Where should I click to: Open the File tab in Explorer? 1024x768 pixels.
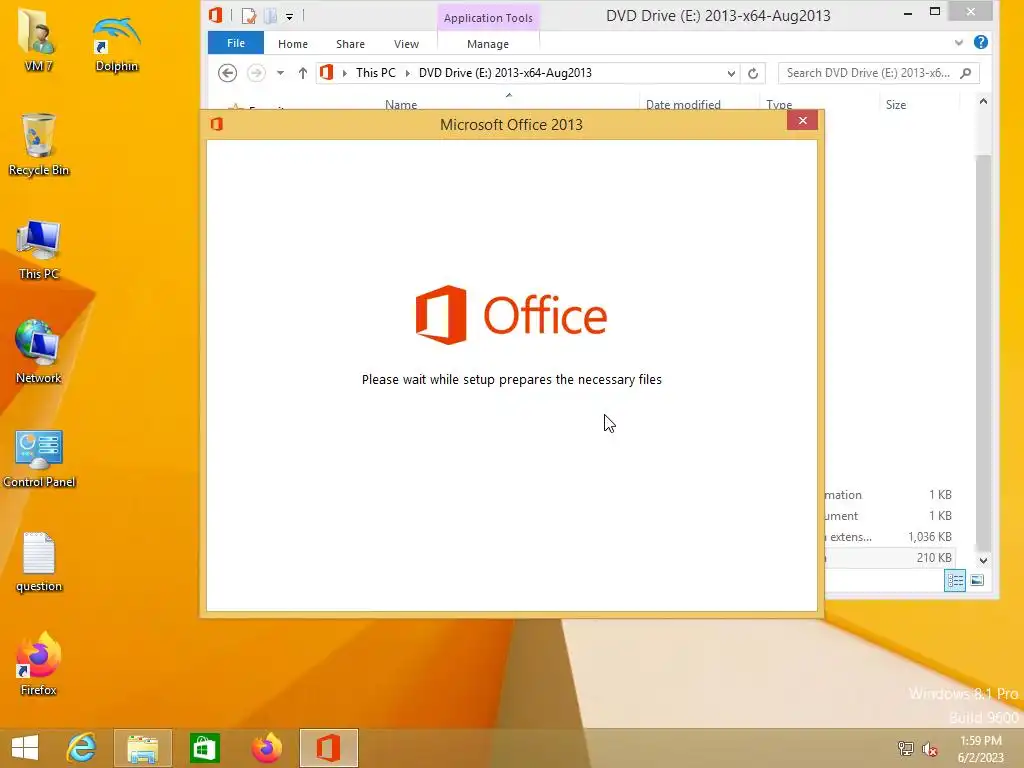236,43
